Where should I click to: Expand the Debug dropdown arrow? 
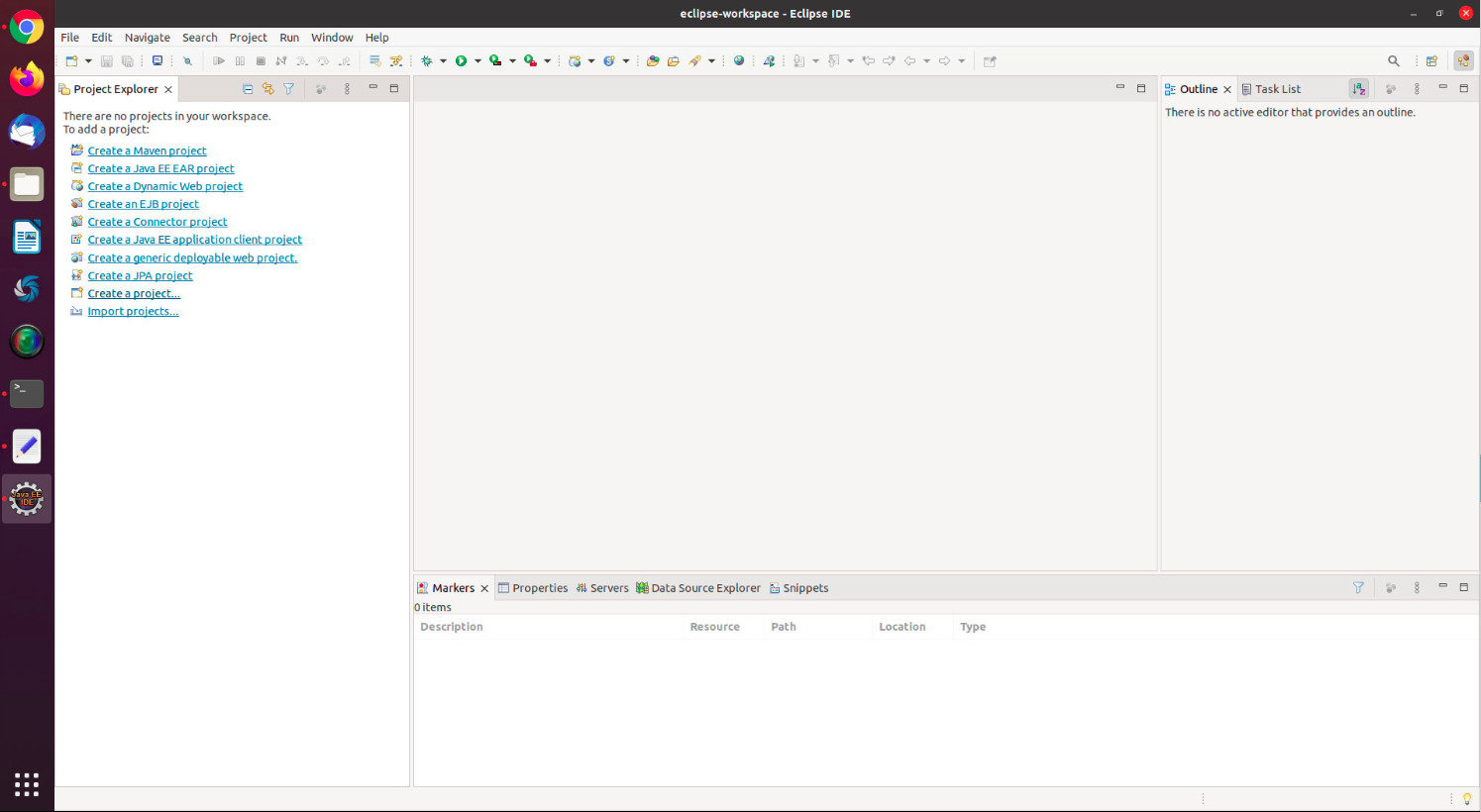(x=443, y=61)
